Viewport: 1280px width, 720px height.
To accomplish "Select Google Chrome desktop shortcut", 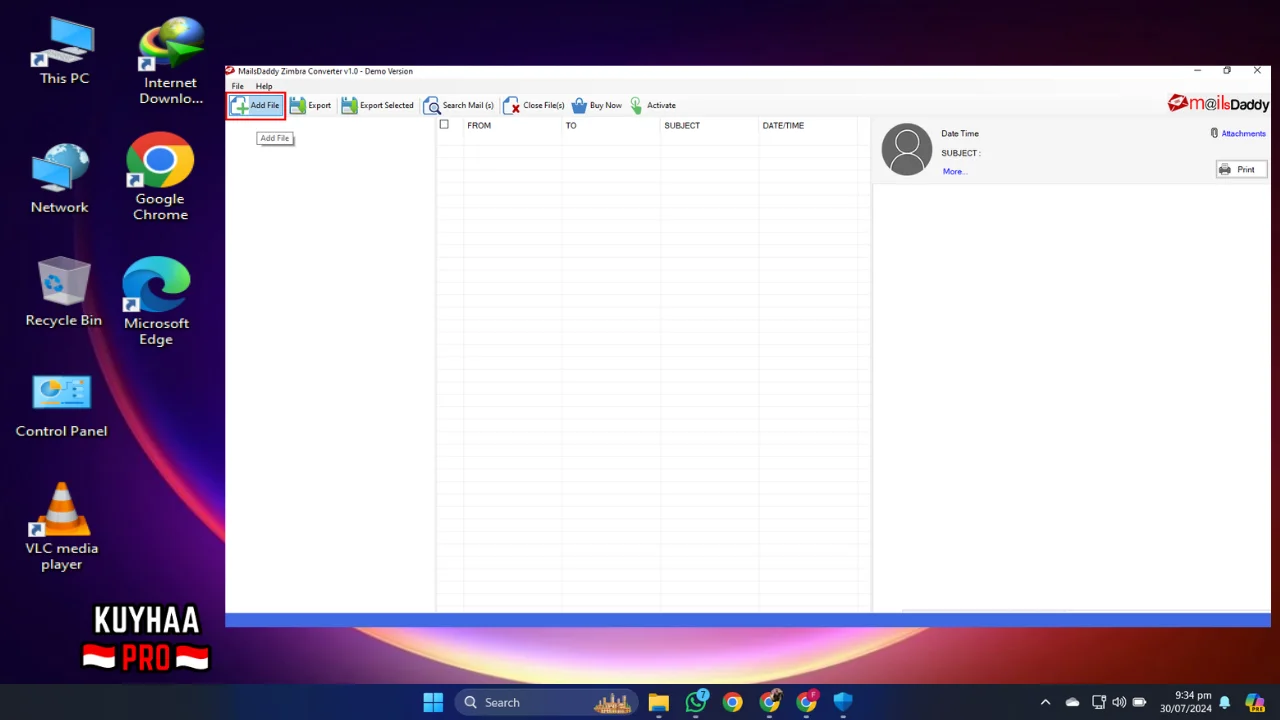I will [160, 176].
